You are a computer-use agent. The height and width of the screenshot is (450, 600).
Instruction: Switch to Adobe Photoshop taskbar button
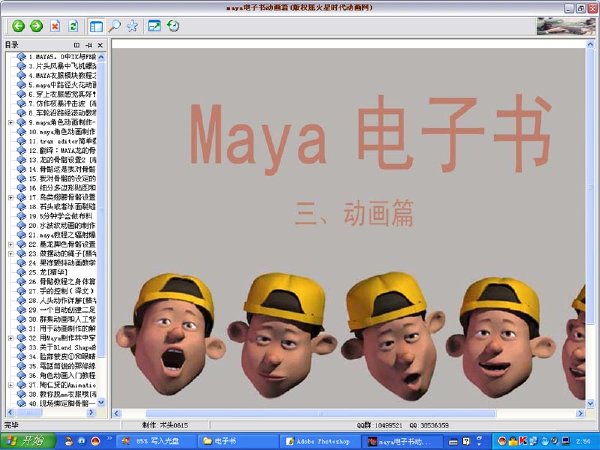pos(320,441)
